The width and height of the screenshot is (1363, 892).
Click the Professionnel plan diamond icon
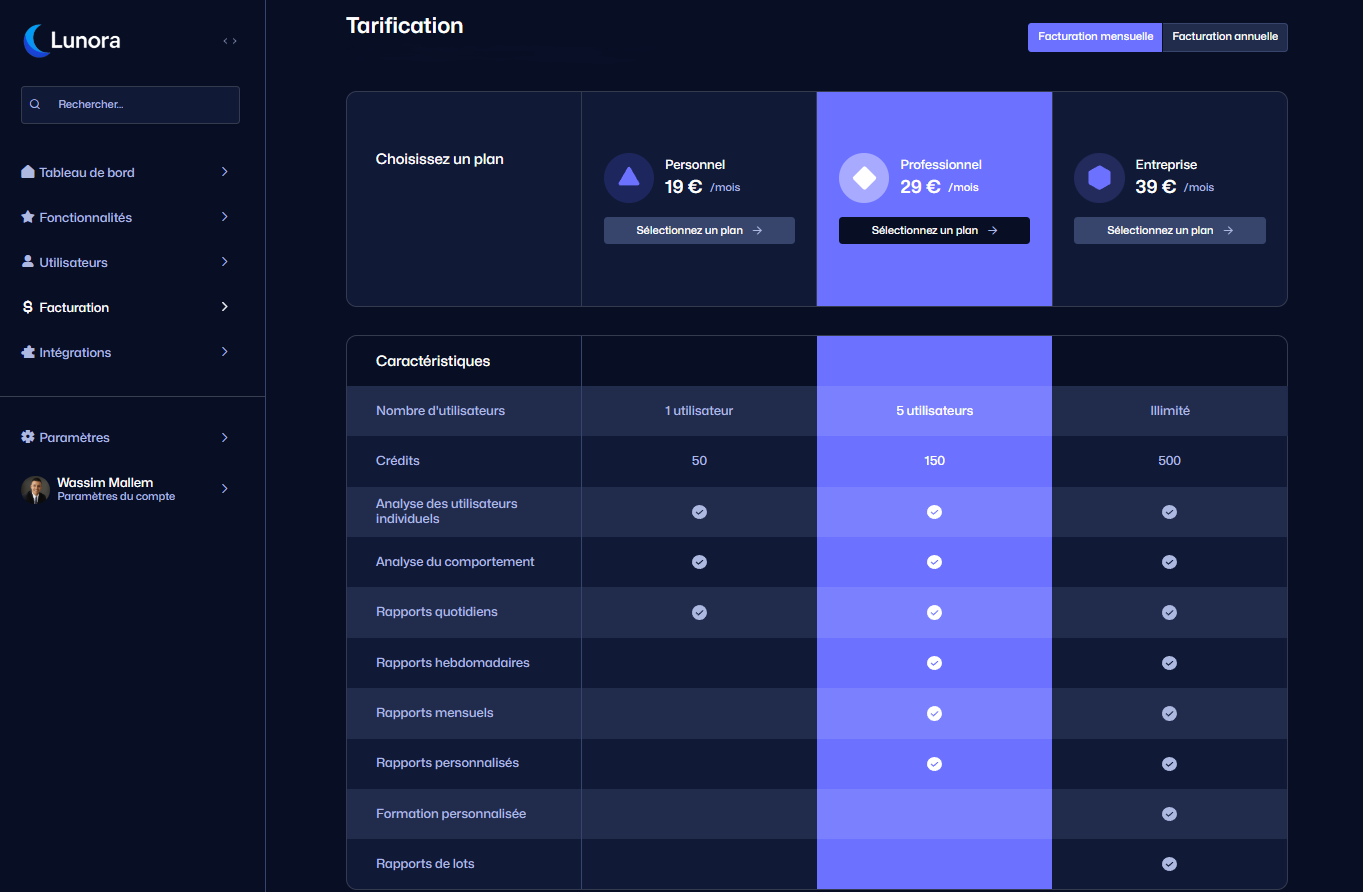click(x=863, y=178)
